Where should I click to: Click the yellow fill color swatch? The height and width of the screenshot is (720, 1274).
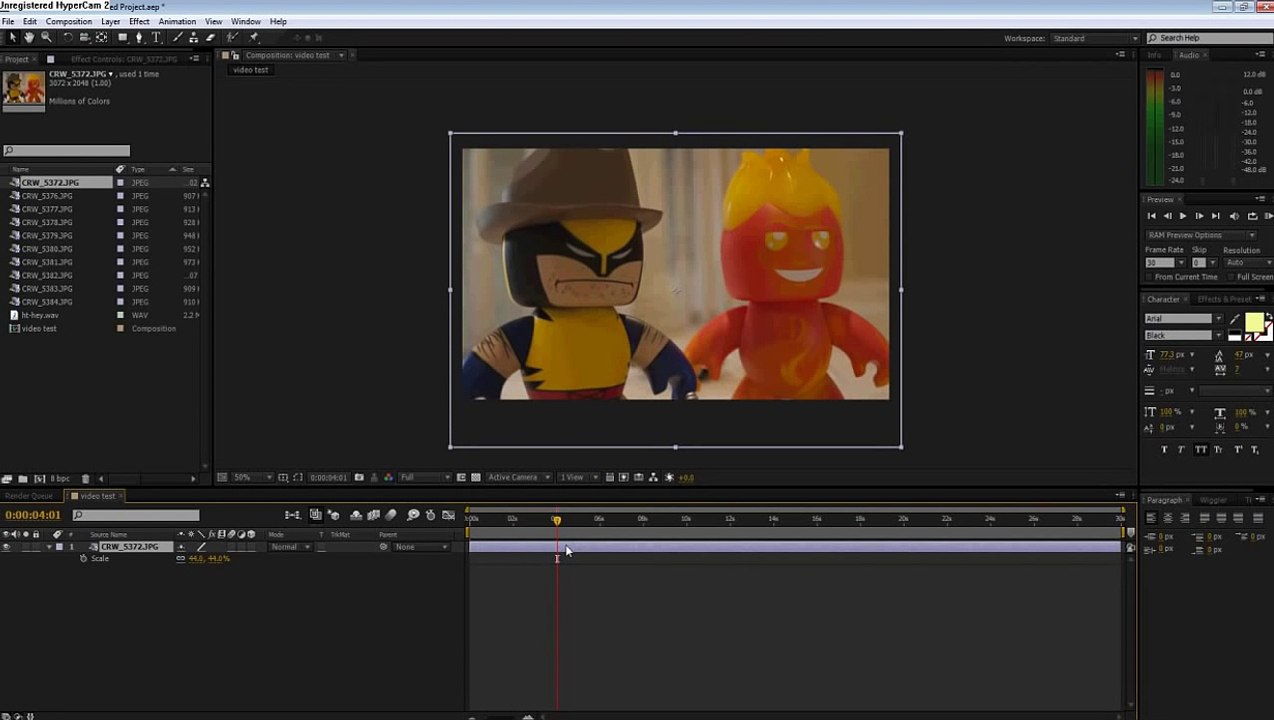click(x=1254, y=321)
